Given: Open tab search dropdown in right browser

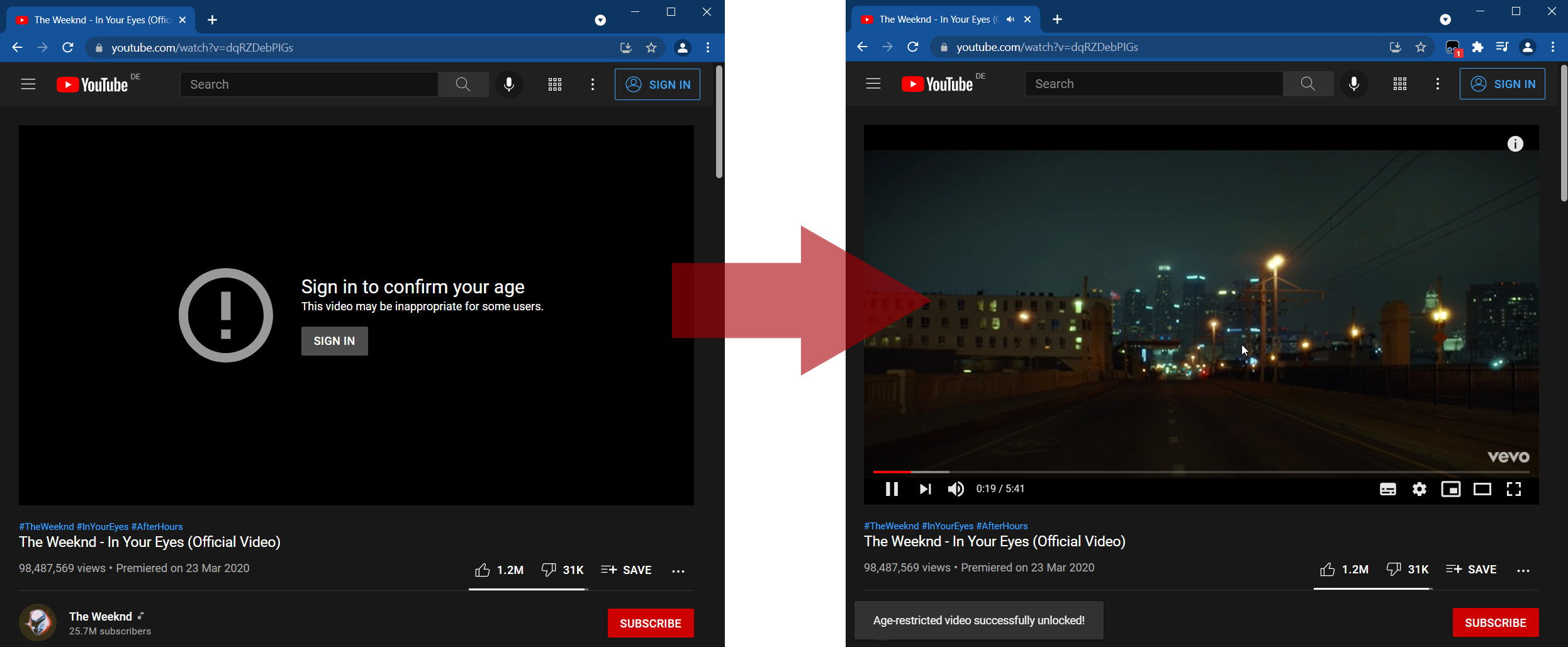Looking at the screenshot, I should tap(1445, 20).
